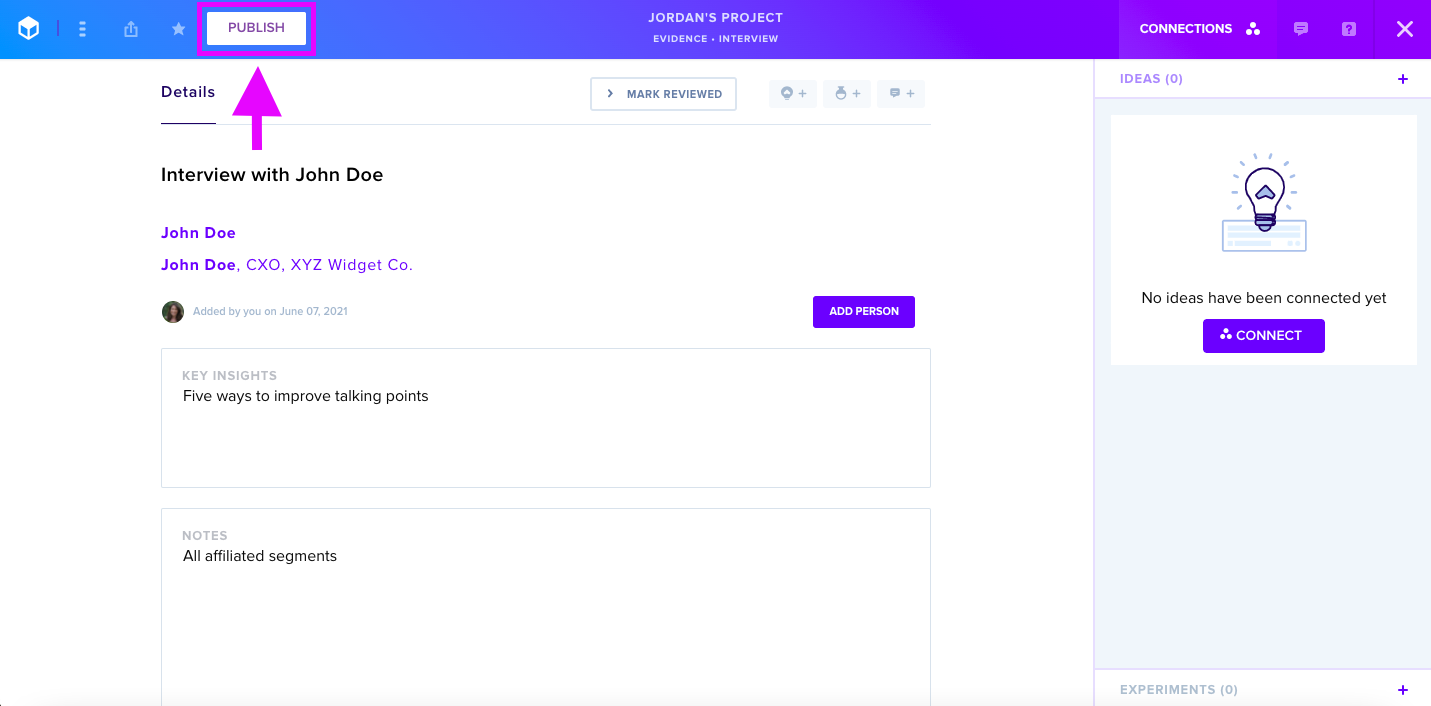Click the cube logo icon

tap(29, 29)
